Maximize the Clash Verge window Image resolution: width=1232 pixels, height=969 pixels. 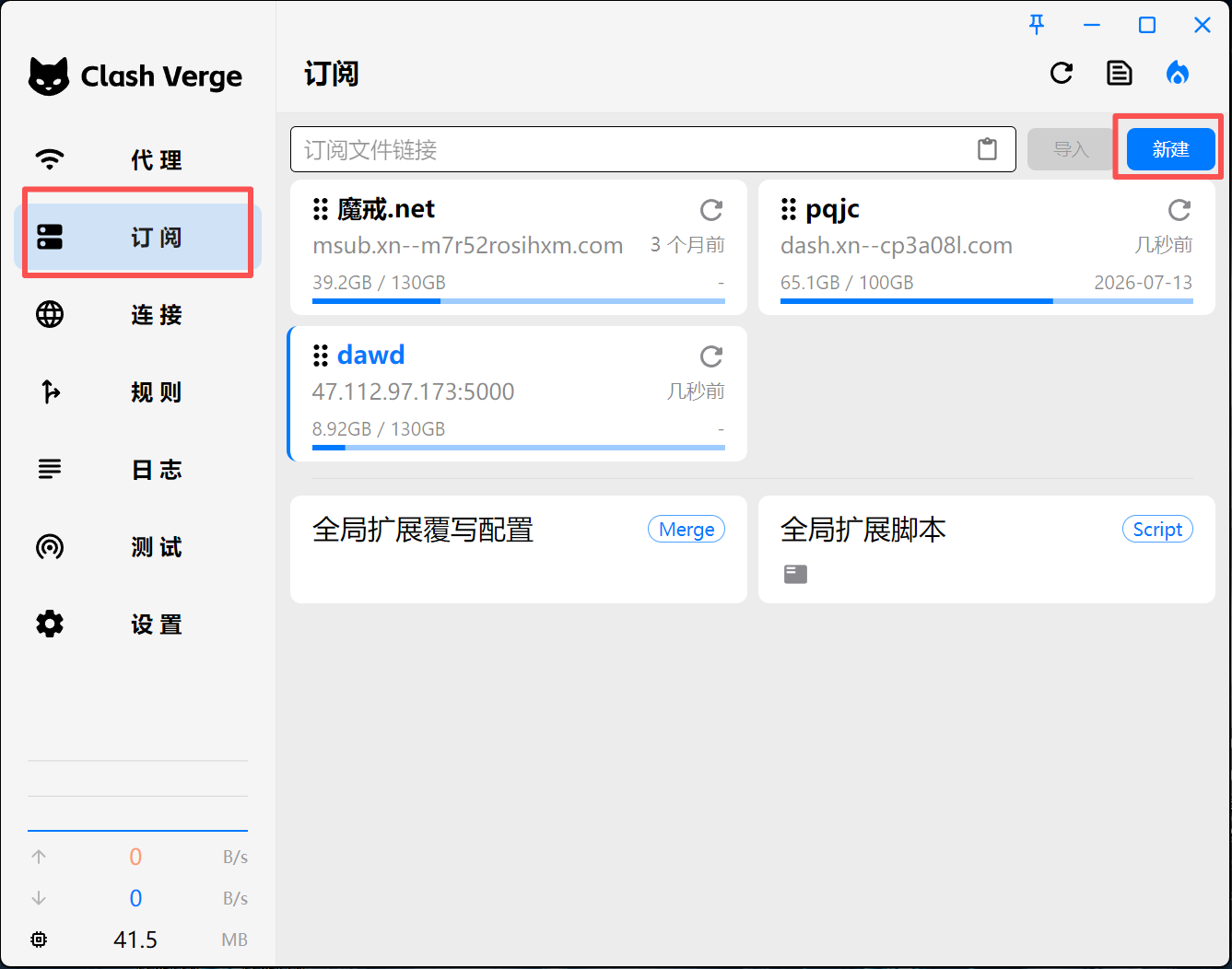(1147, 25)
